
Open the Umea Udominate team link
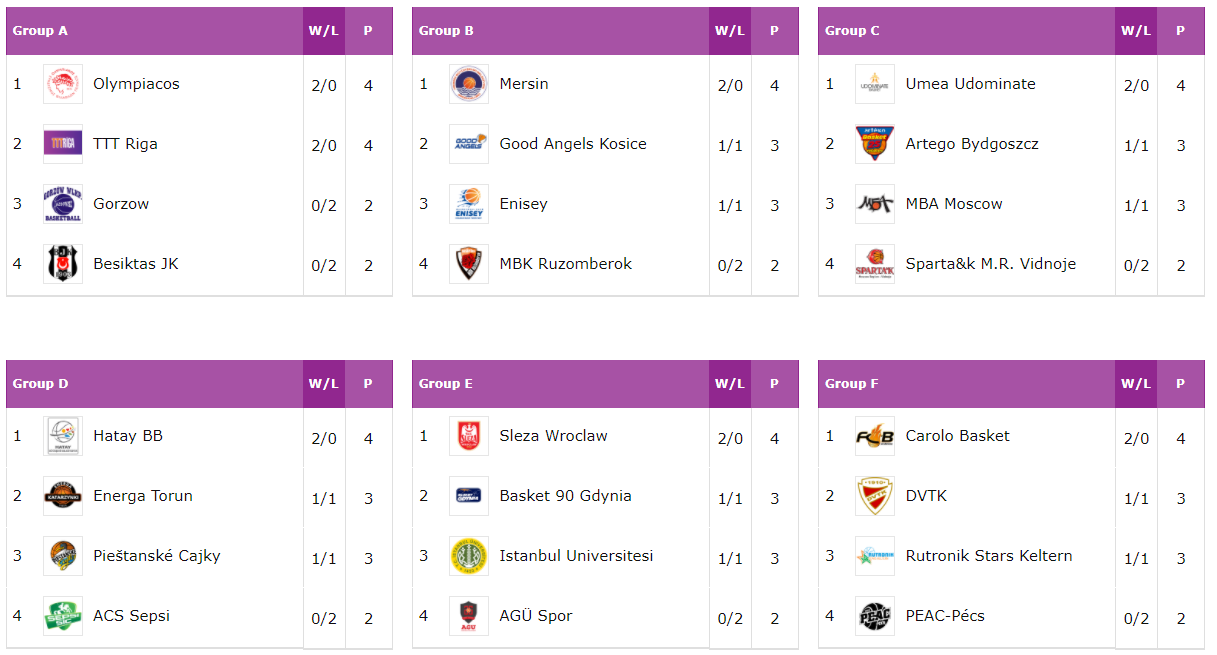pyautogui.click(x=970, y=84)
